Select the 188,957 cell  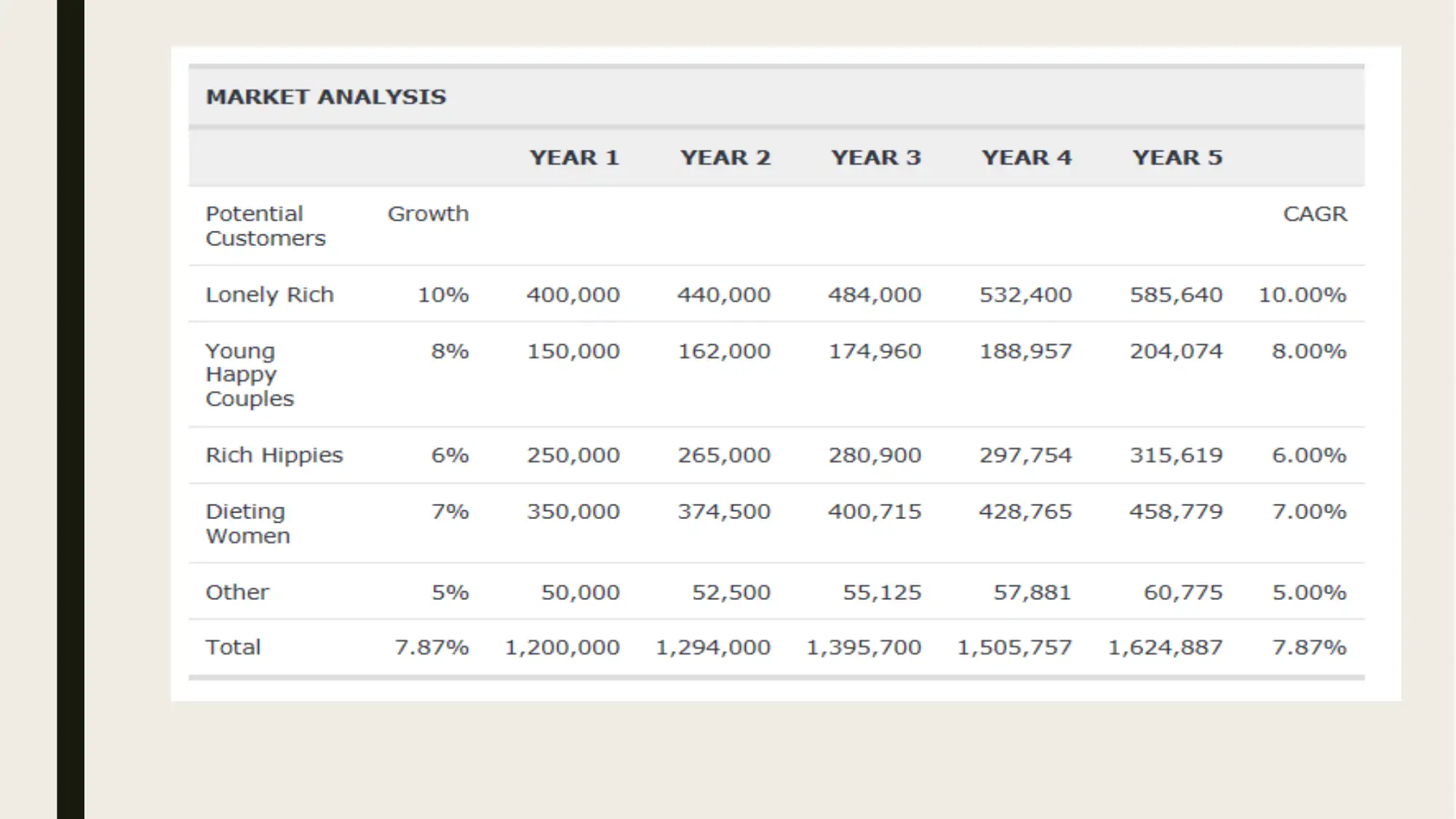point(1025,352)
